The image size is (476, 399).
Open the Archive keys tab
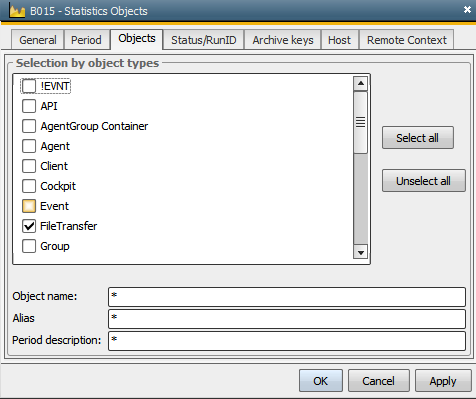coord(283,40)
